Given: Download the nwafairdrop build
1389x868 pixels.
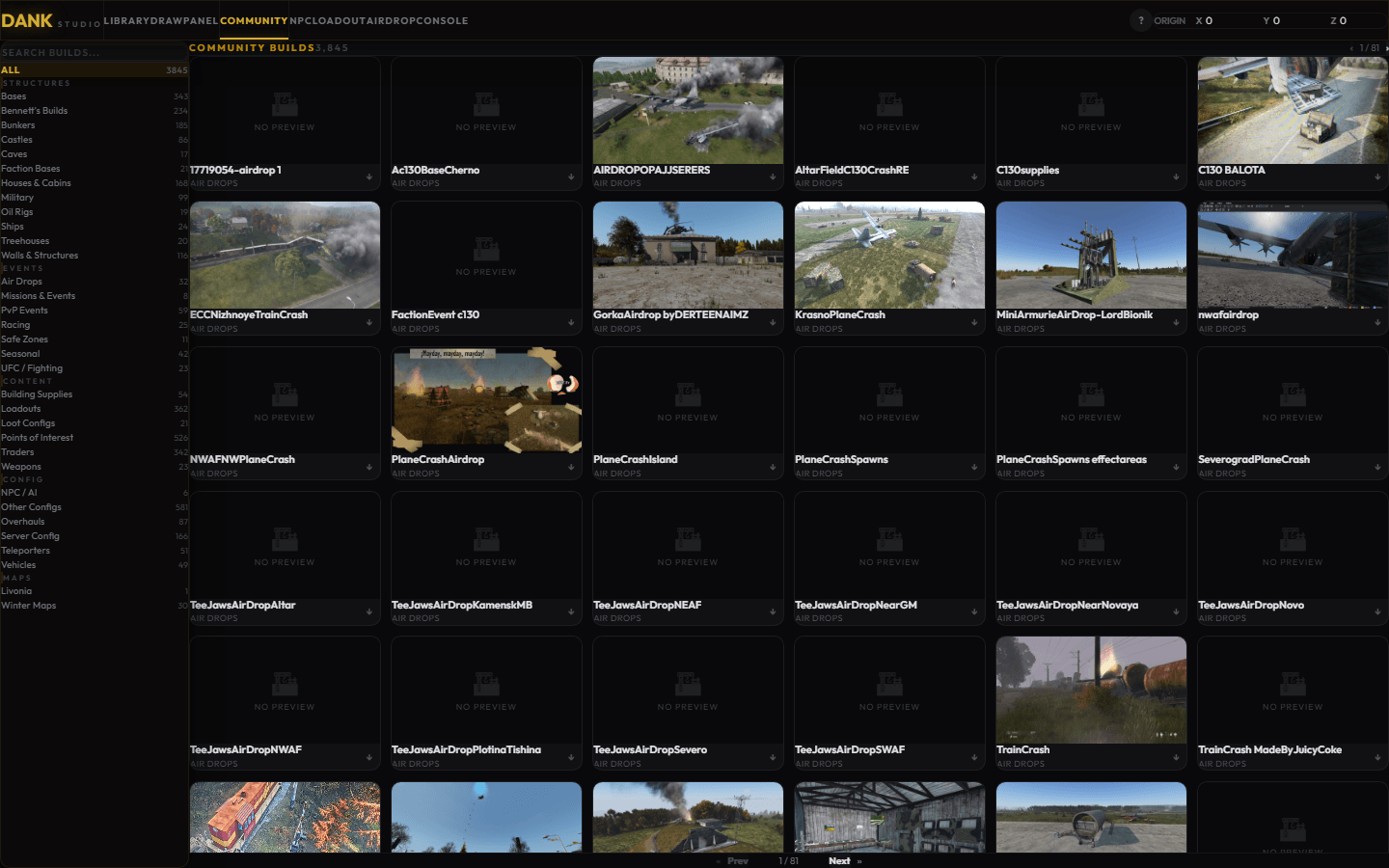Looking at the screenshot, I should coord(1377,322).
